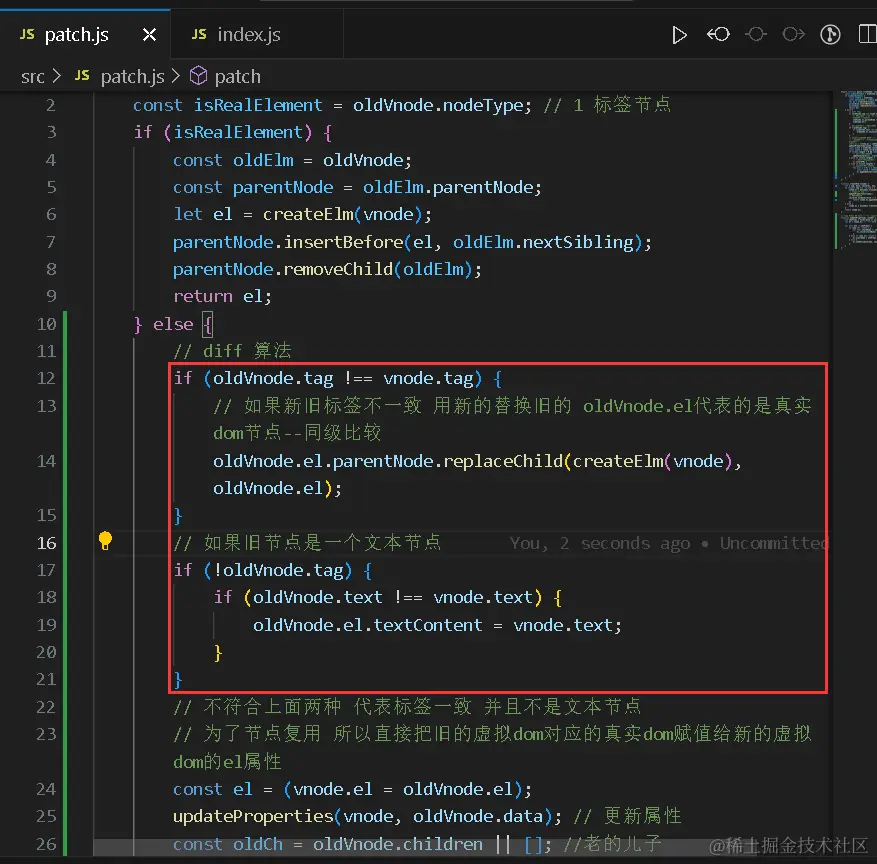Click the JS file icon on patch.js tab
The height and width of the screenshot is (864, 877).
click(27, 34)
